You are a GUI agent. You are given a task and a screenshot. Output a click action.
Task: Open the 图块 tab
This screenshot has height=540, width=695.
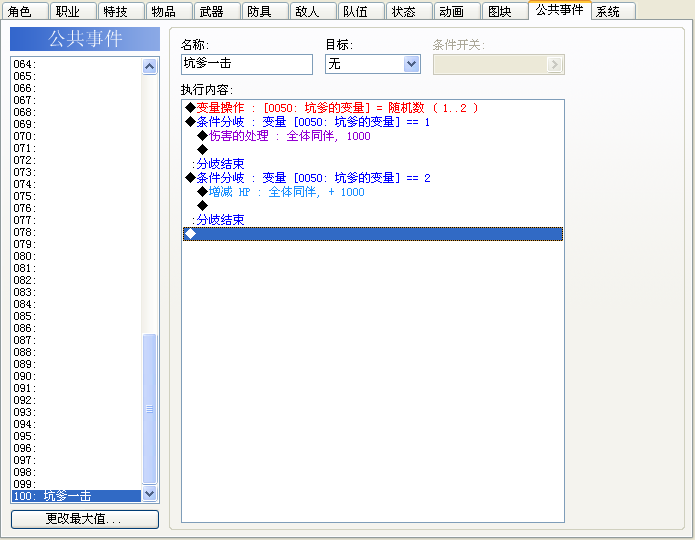[504, 11]
